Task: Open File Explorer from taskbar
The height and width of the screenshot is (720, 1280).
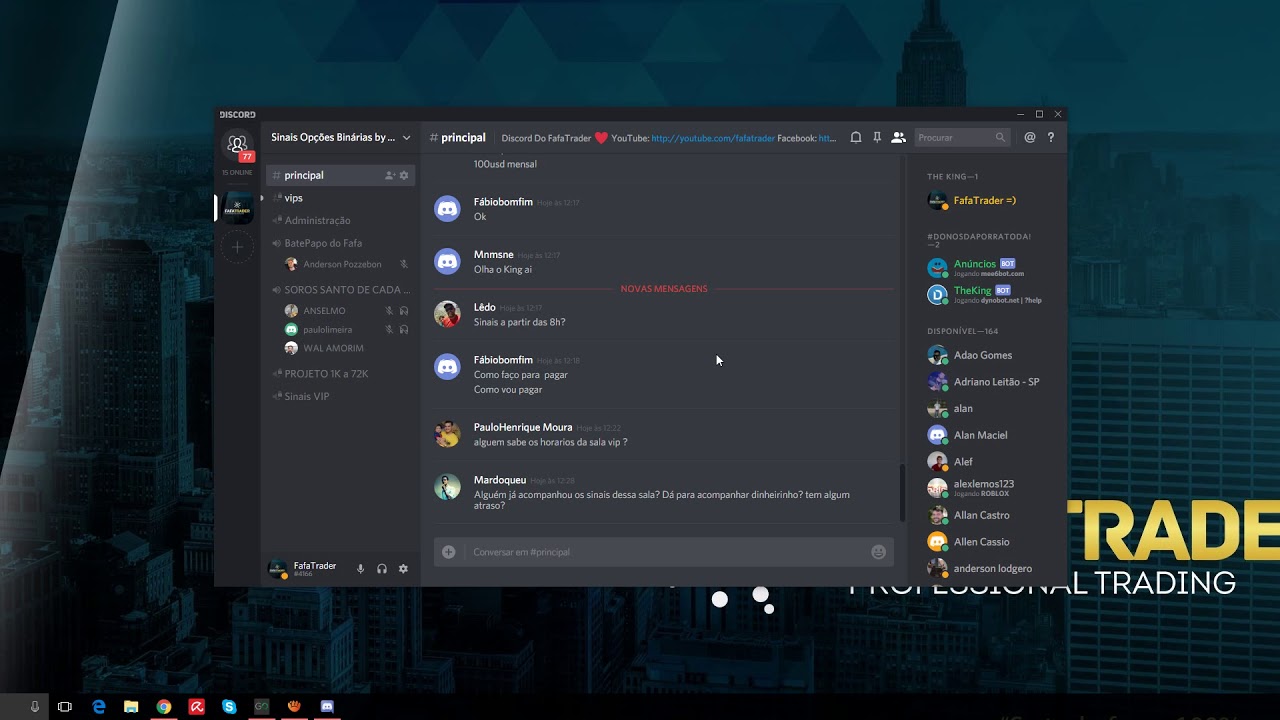Action: [131, 706]
